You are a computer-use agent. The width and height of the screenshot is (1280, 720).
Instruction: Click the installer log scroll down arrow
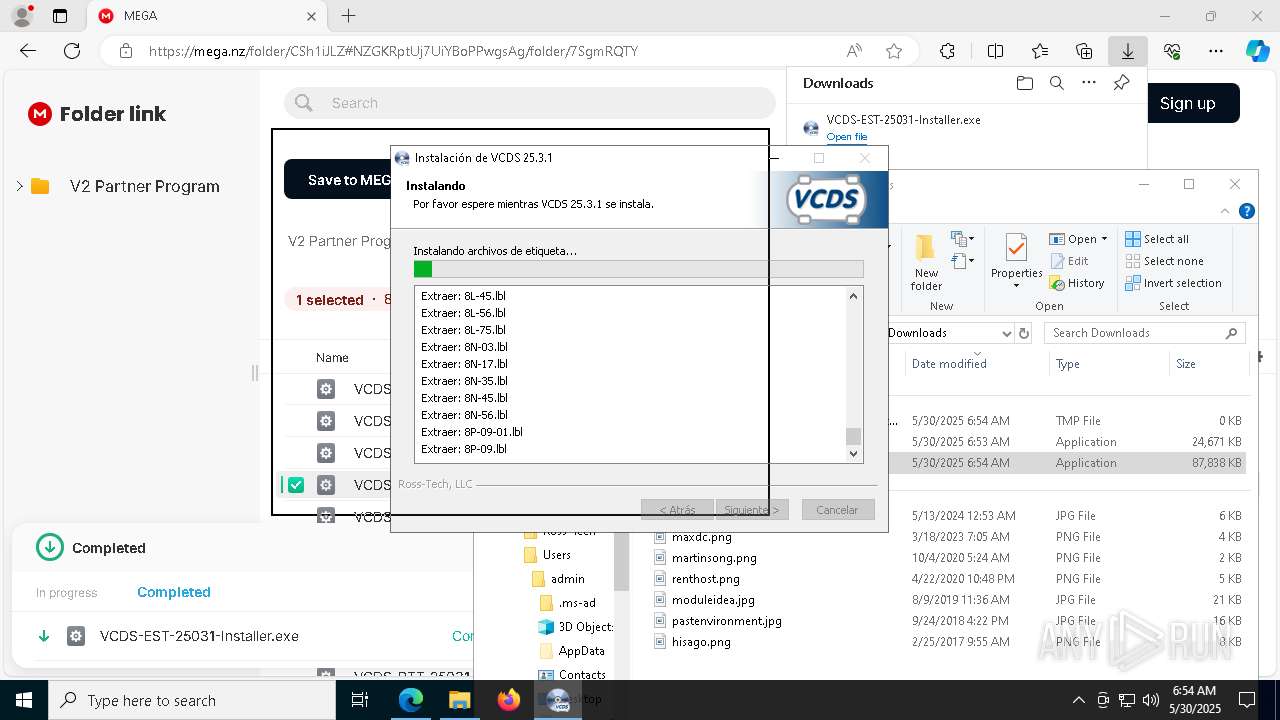point(853,453)
